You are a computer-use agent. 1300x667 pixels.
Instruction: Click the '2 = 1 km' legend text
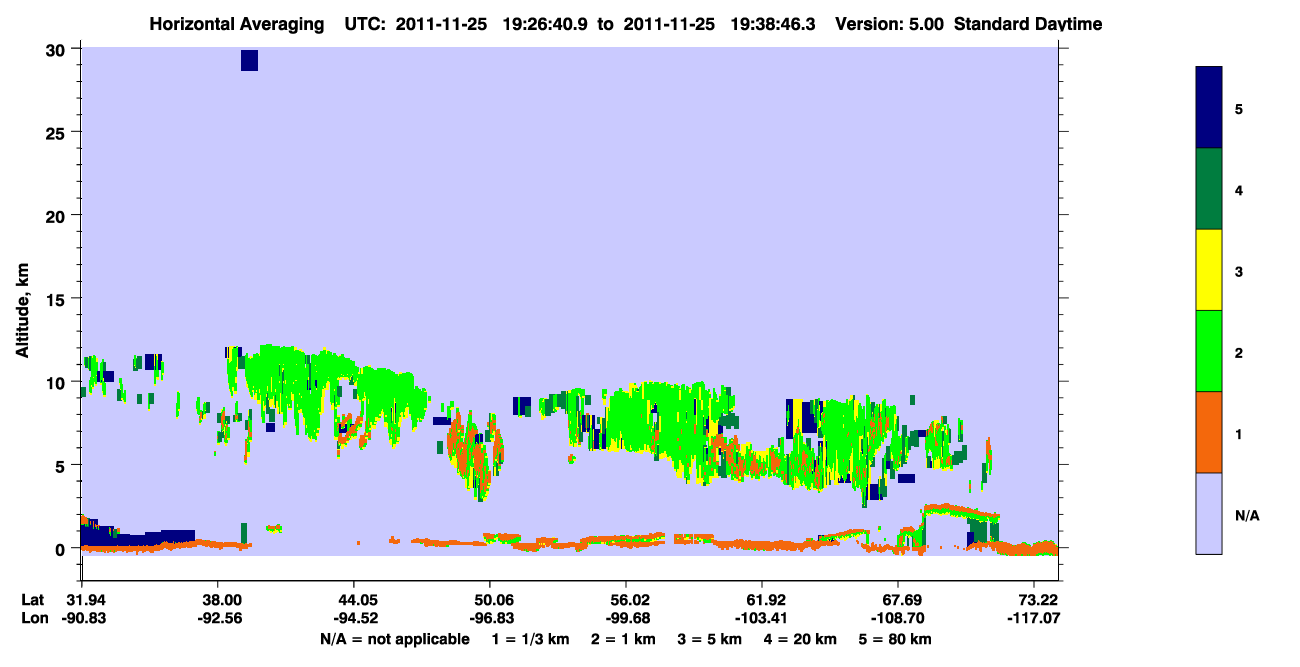coord(623,639)
